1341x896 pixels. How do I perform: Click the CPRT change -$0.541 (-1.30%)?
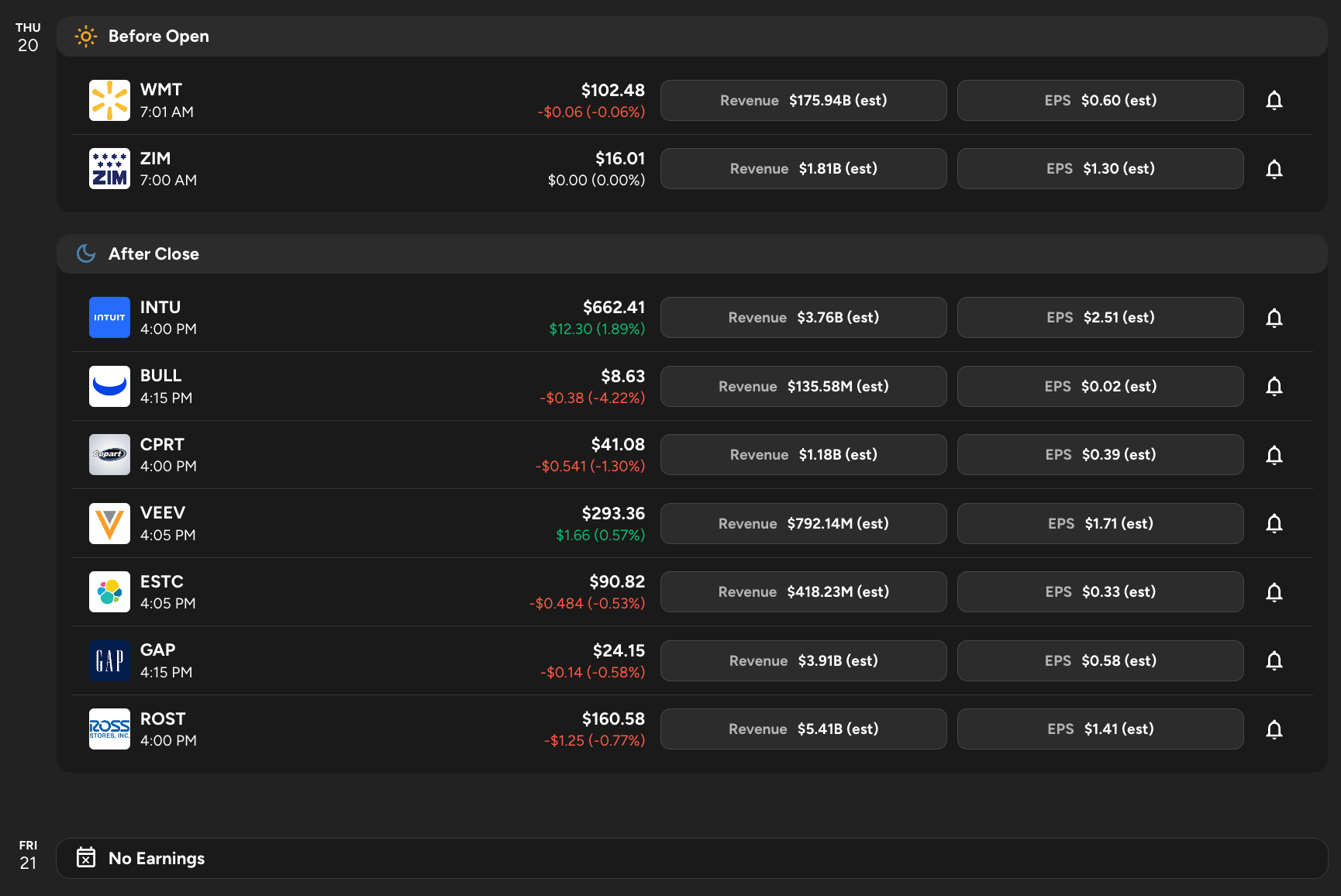[590, 466]
